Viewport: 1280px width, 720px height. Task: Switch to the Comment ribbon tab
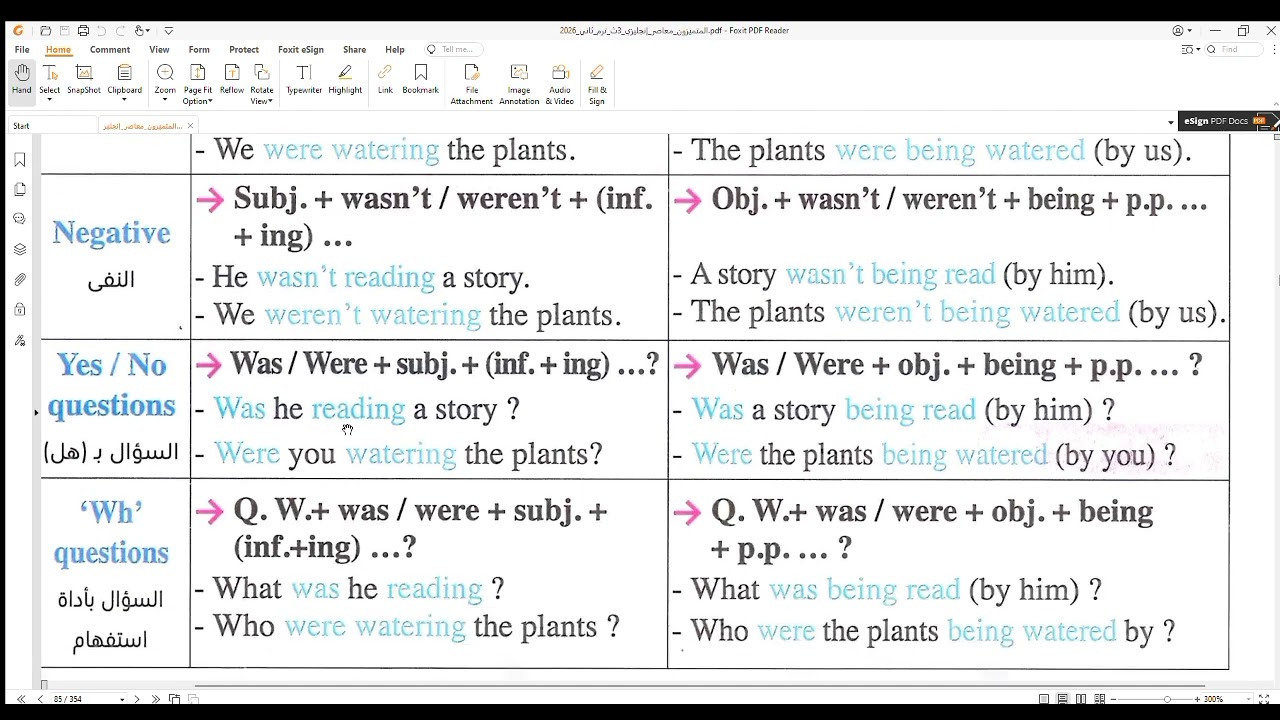click(x=110, y=49)
